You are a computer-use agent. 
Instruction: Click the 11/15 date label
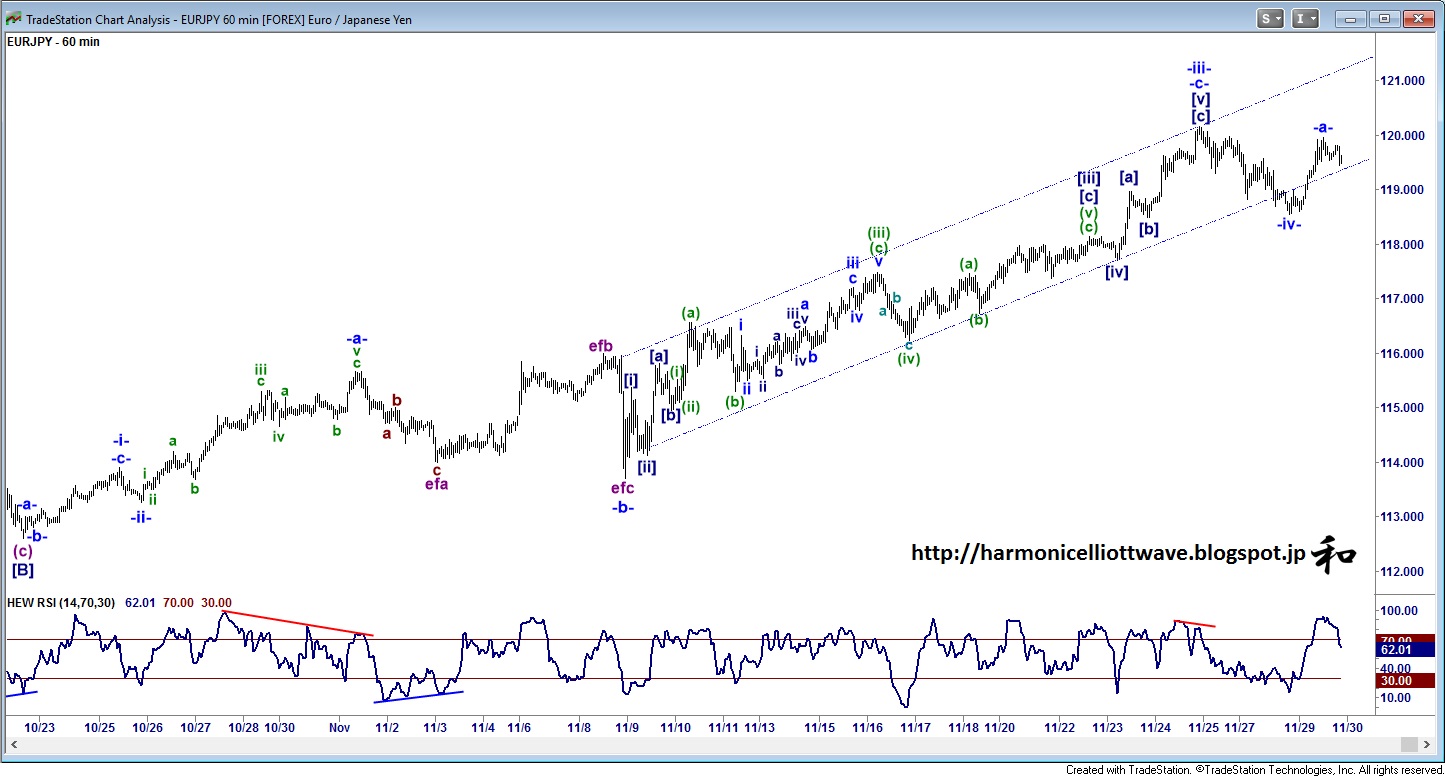tap(819, 727)
